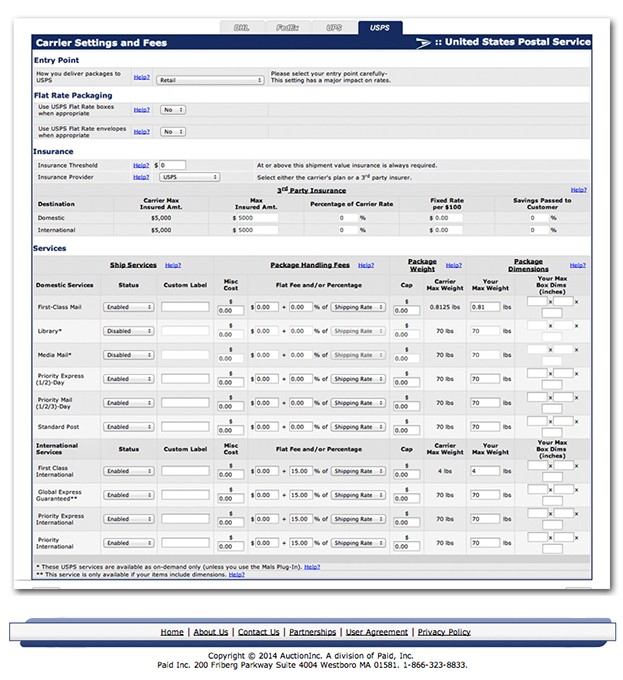Open Priority International status dropdown
Image resolution: width=623 pixels, height=680 pixels.
[129, 543]
